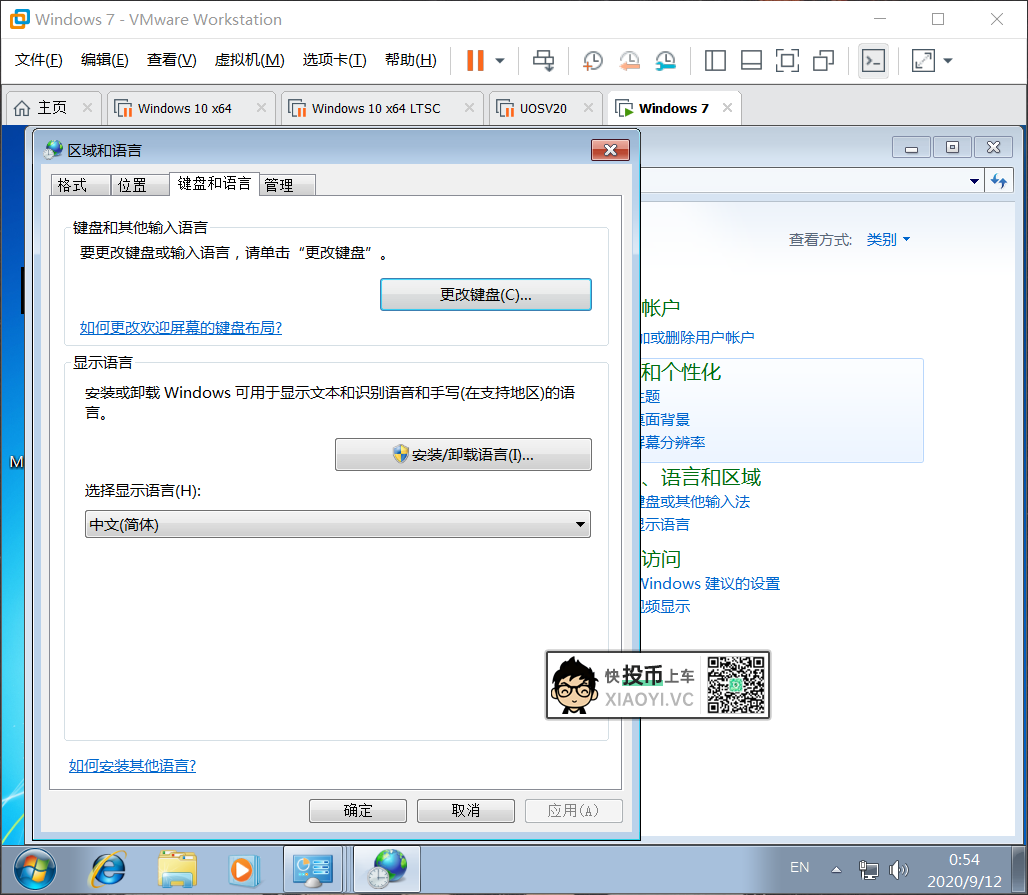Send Ctrl+Alt+Del to the guest OS
Viewport: 1028px width, 895px height.
(x=543, y=61)
